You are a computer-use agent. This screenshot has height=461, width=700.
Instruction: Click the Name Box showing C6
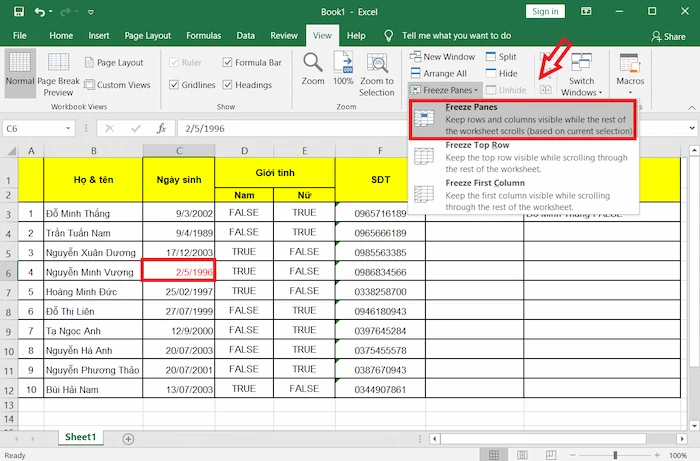pyautogui.click(x=33, y=129)
